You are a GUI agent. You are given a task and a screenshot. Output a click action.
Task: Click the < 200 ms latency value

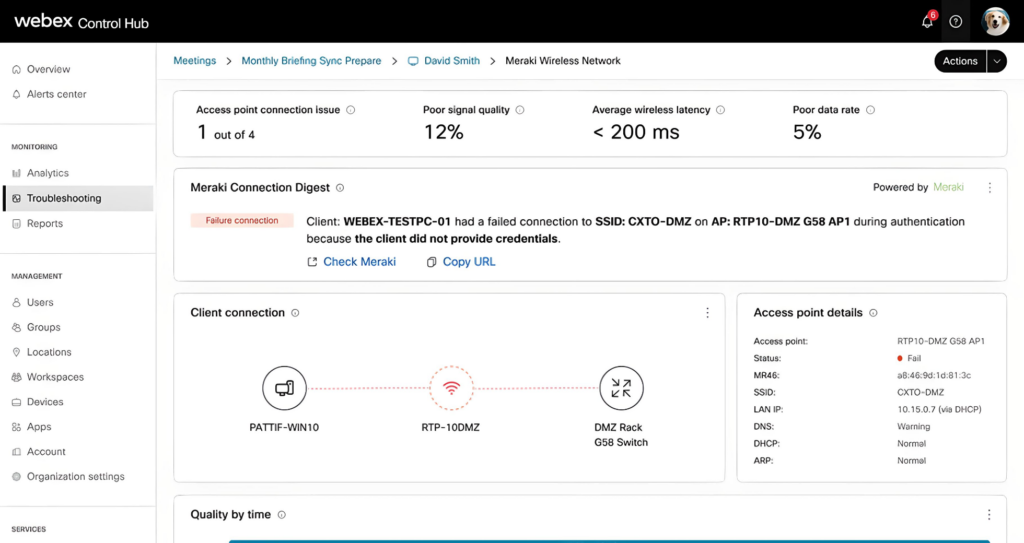tap(636, 133)
